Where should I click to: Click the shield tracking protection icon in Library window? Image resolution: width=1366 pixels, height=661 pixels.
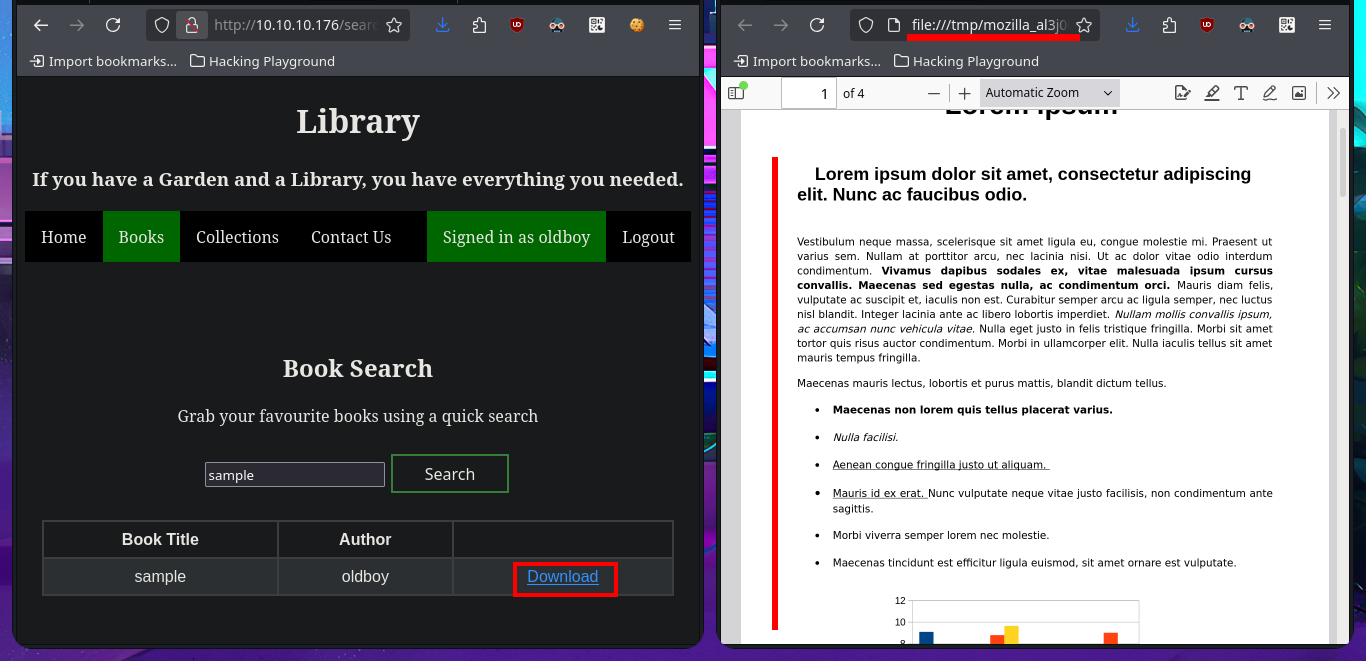click(162, 25)
